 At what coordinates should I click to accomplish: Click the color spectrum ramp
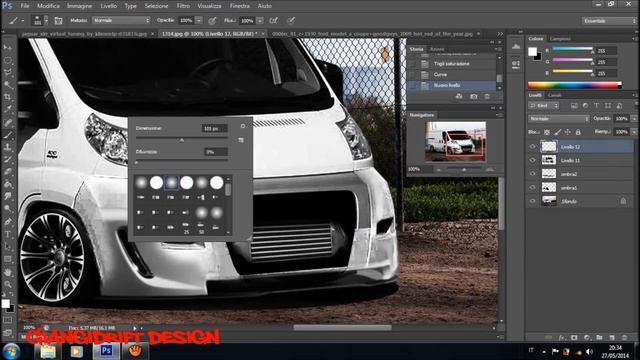574,85
